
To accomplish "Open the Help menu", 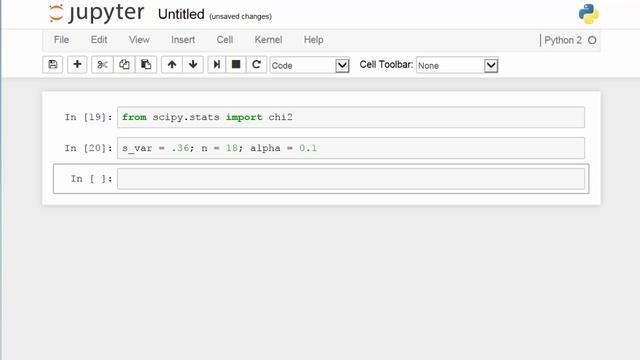I will [313, 40].
